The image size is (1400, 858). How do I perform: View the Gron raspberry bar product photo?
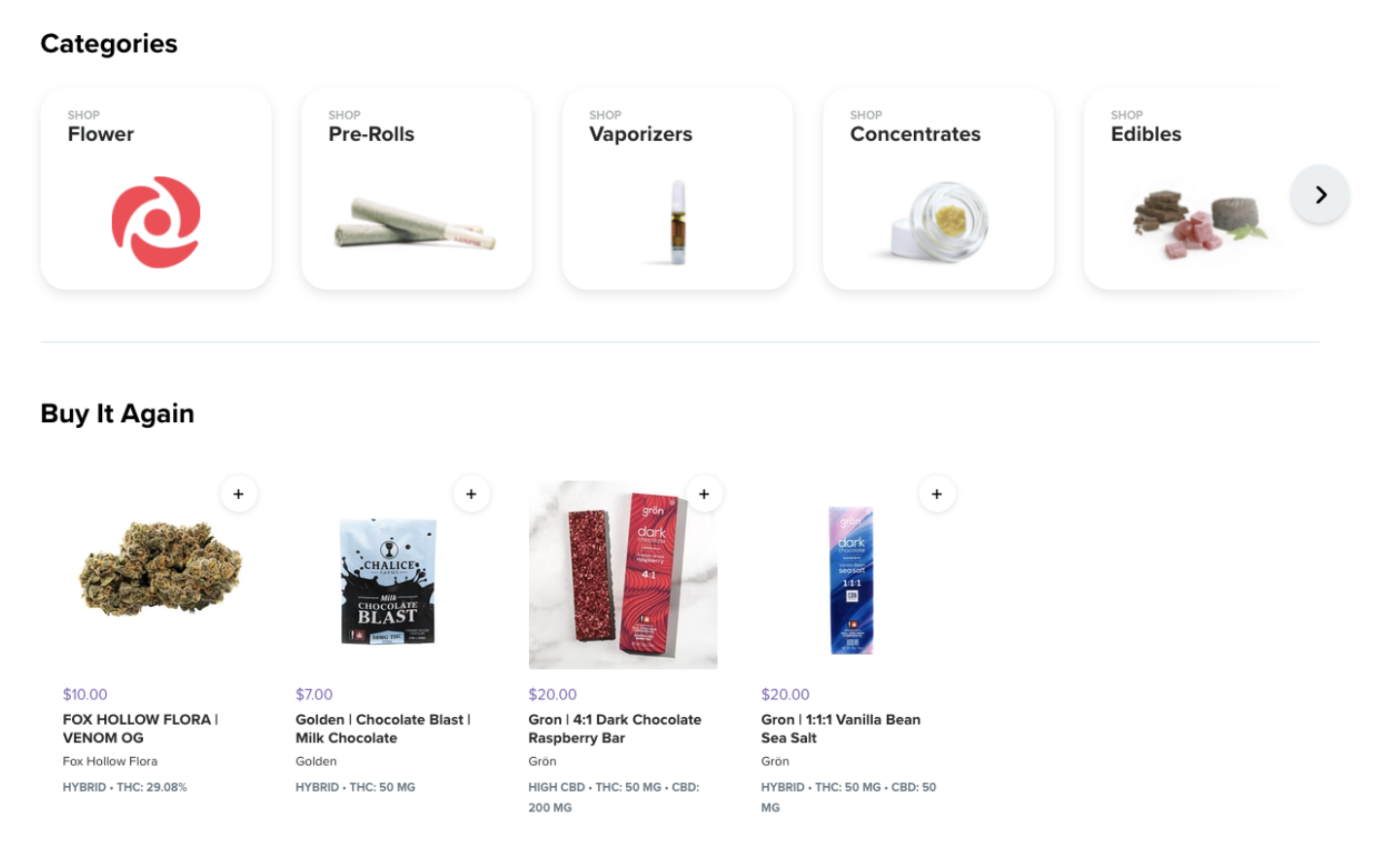click(x=623, y=575)
